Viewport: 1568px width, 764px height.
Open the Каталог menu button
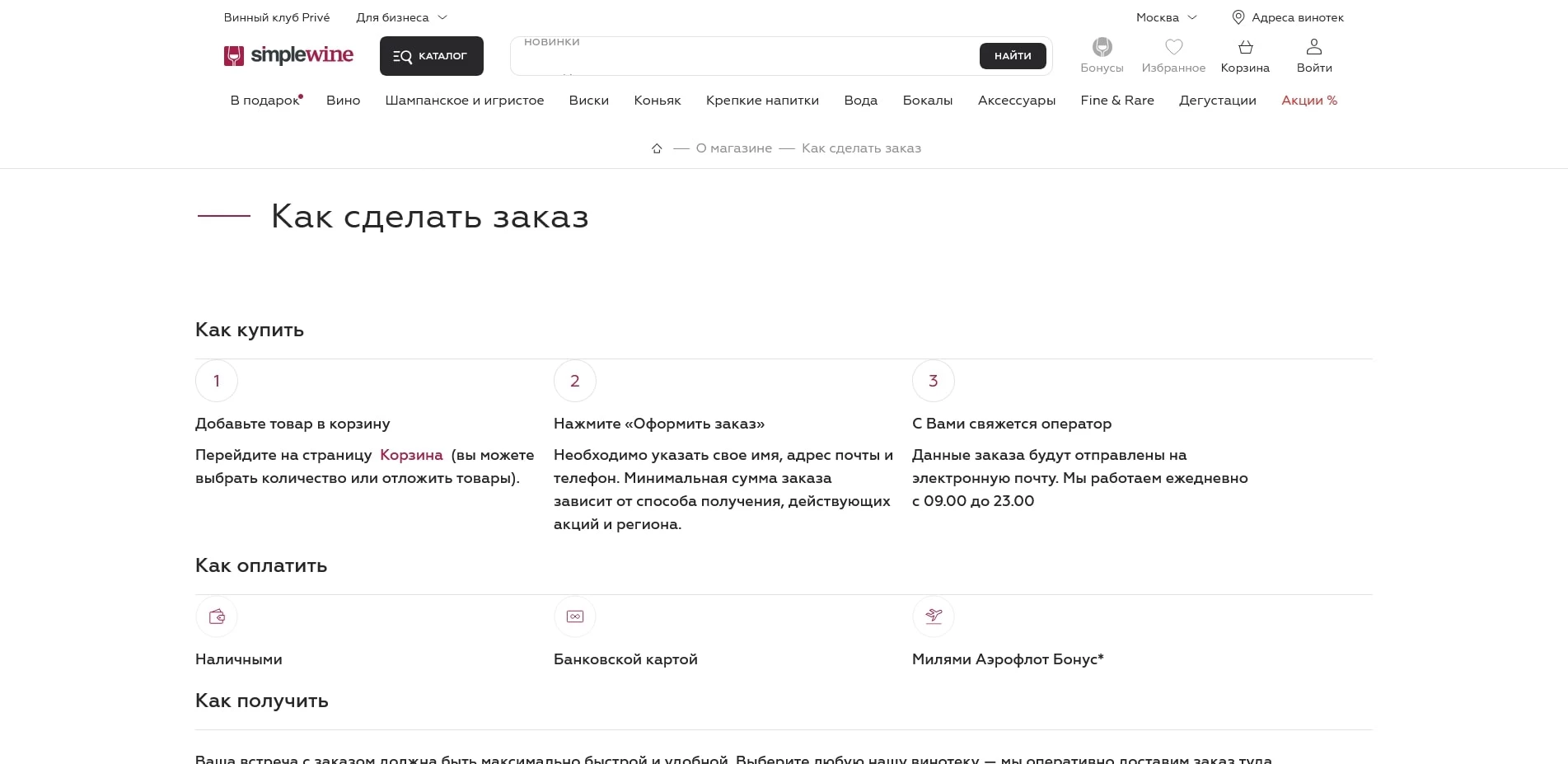(431, 56)
